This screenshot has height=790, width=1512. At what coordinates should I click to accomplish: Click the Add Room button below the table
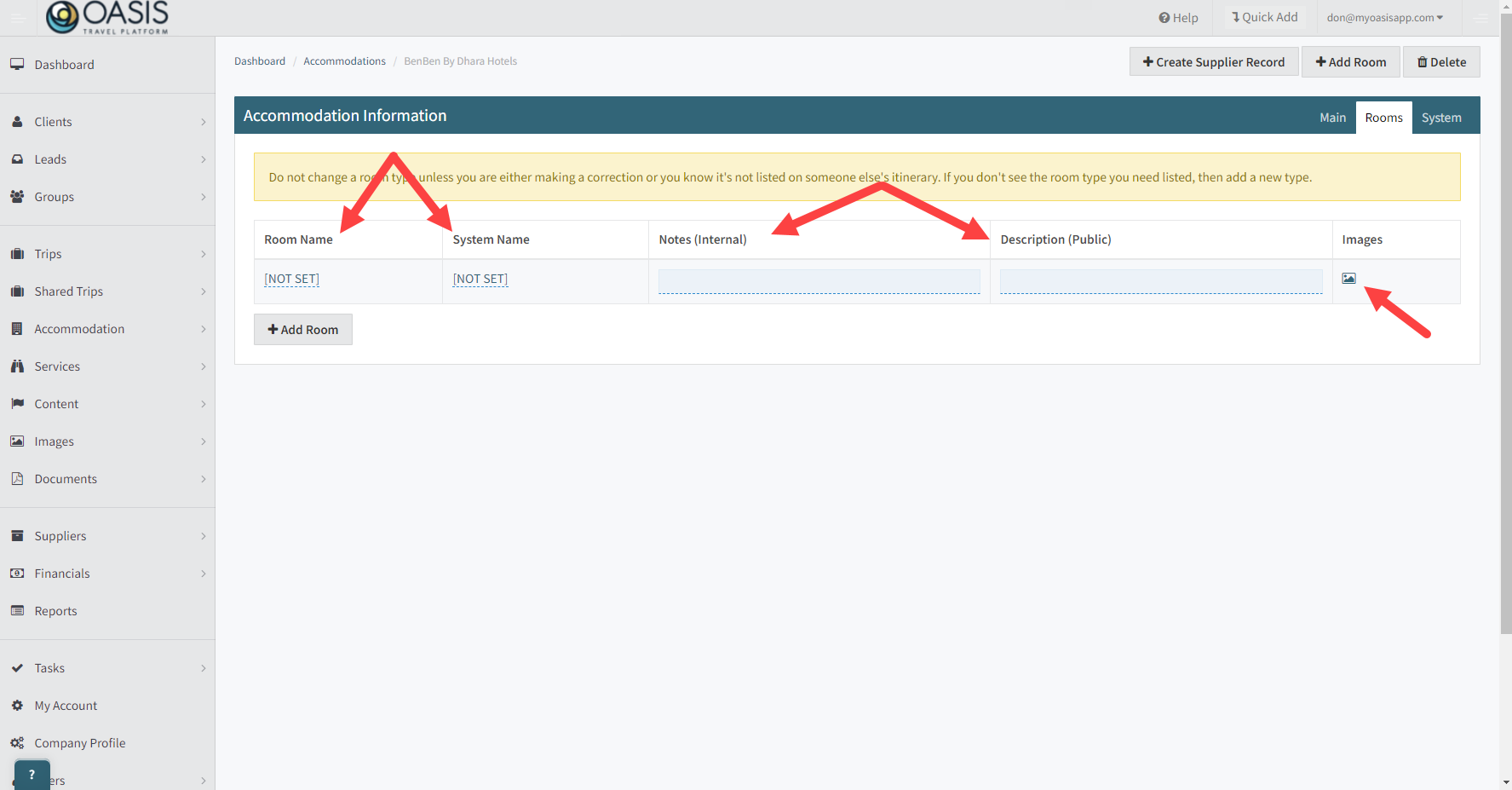303,330
